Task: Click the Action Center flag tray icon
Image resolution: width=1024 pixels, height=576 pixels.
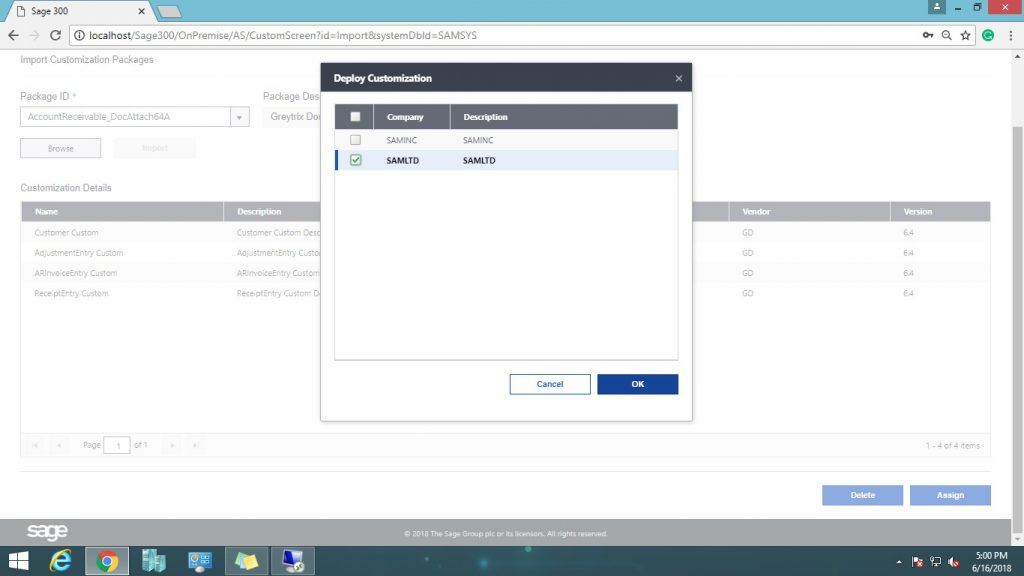Action: tap(917, 562)
